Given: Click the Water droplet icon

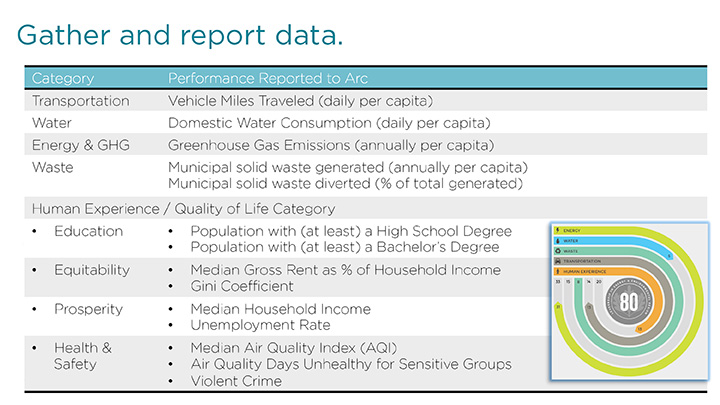Looking at the screenshot, I should point(558,240).
